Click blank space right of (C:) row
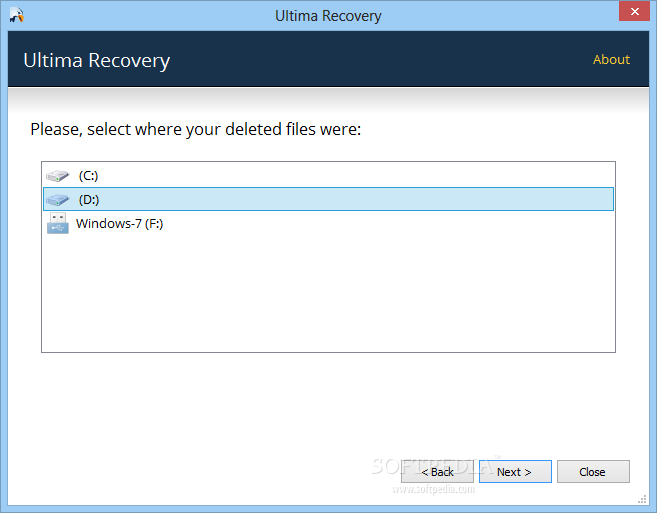 (x=356, y=176)
